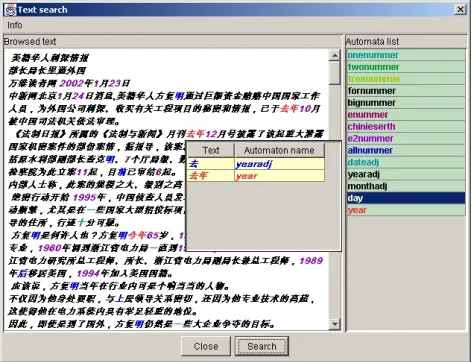Click 1960 in the browsed text
This screenshot has width=474, height=362.
tap(50, 248)
